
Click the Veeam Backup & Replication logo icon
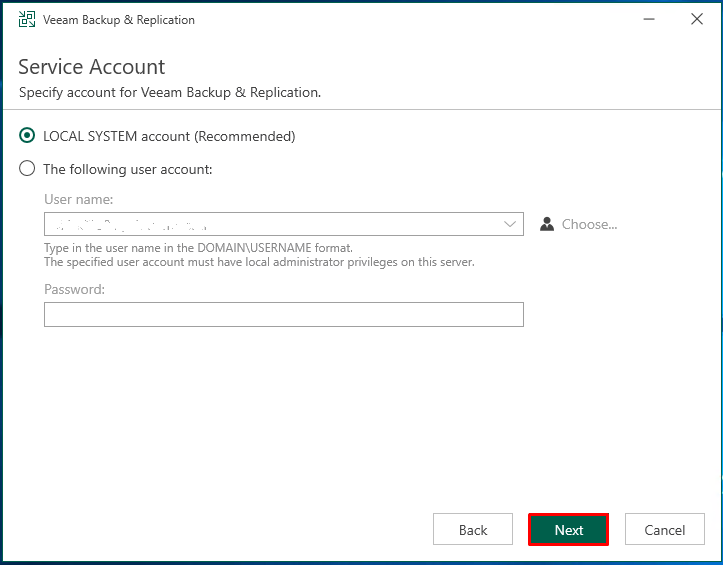click(x=27, y=19)
